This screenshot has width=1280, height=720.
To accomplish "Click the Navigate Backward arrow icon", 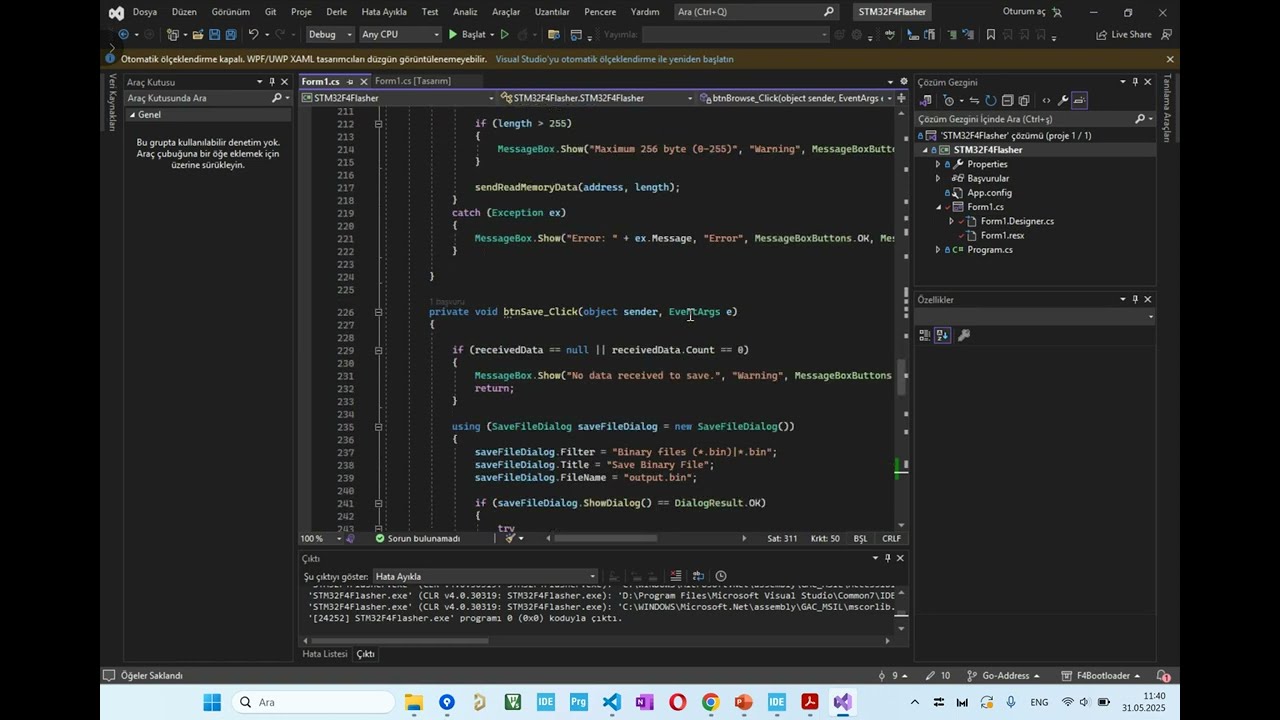I will (x=123, y=34).
